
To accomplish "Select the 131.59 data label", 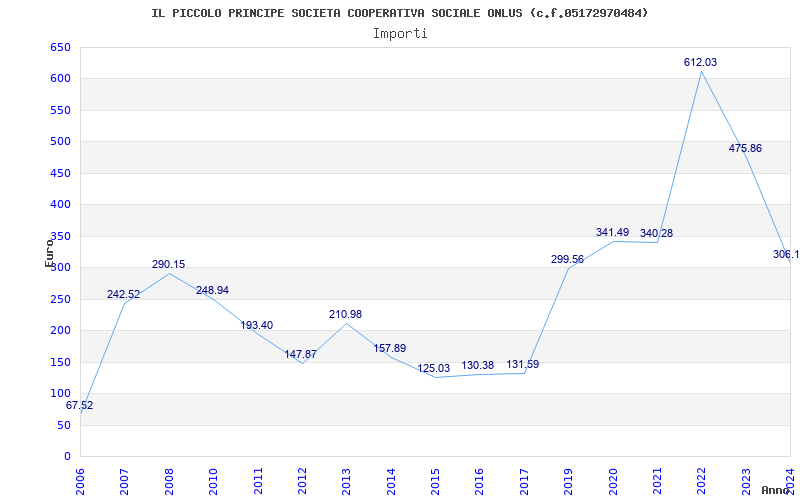I will [522, 365].
